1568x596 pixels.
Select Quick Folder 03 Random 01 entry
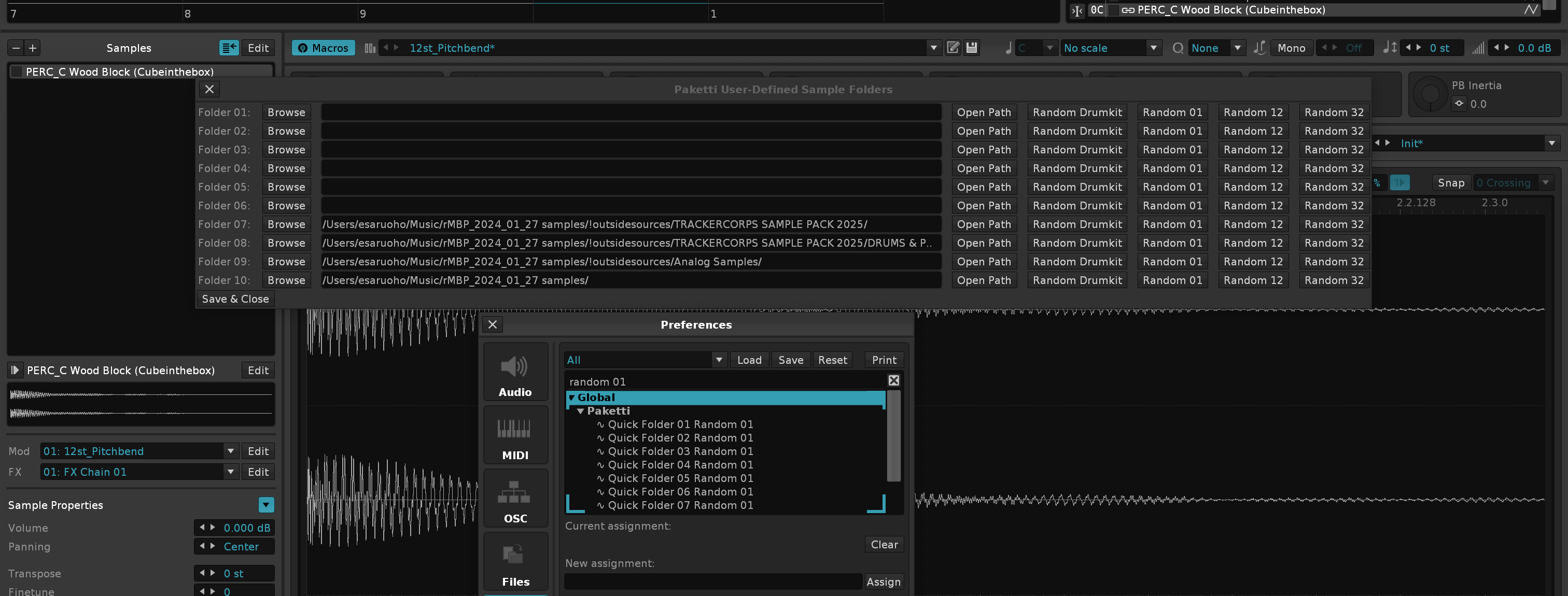[680, 451]
